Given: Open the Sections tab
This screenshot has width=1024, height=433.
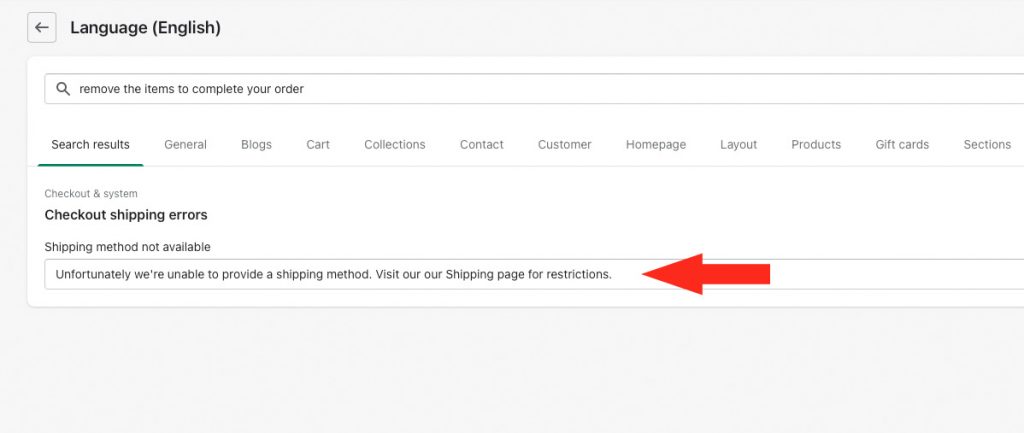Looking at the screenshot, I should click(x=987, y=145).
